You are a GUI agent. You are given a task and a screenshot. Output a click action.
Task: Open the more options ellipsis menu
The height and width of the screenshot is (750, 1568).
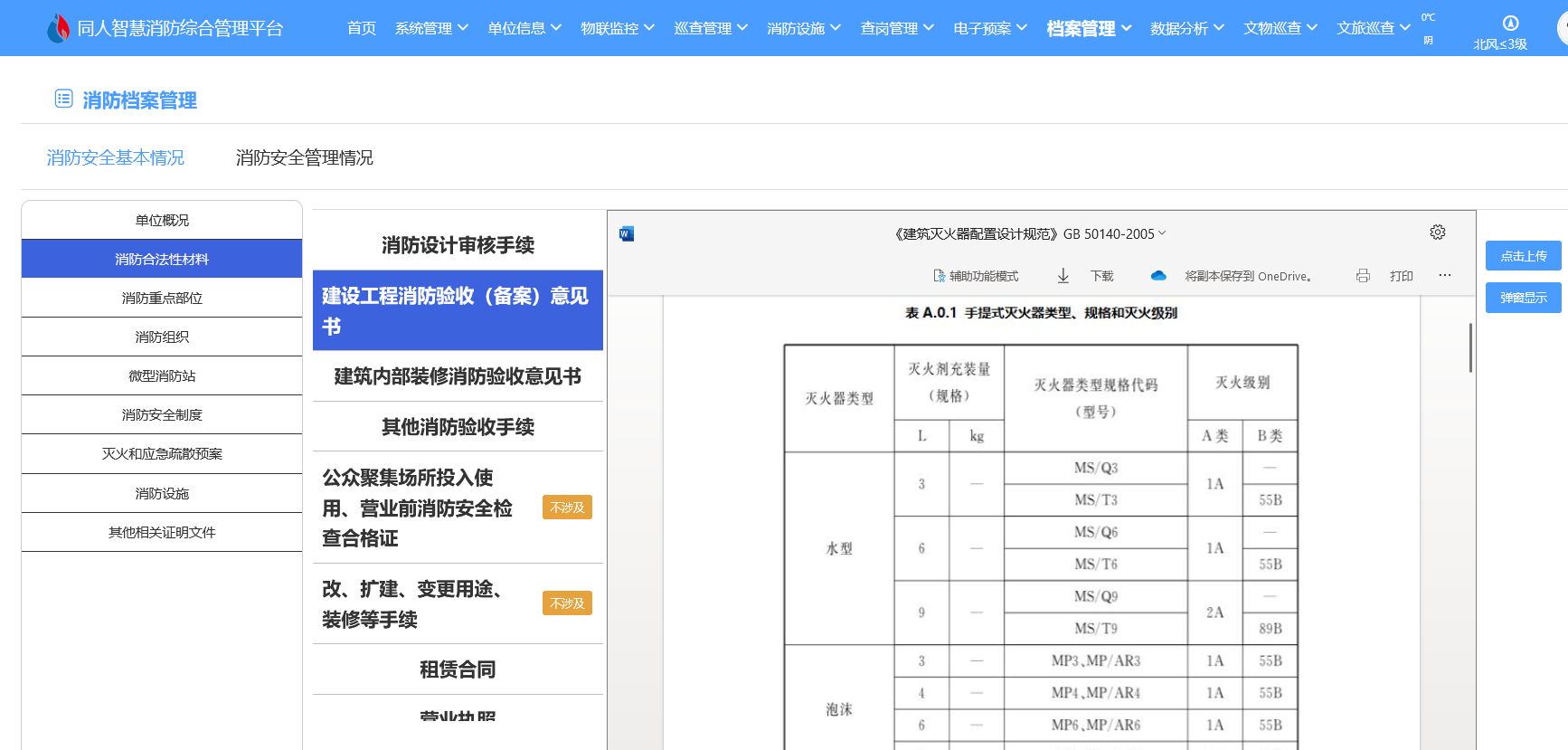tap(1445, 275)
